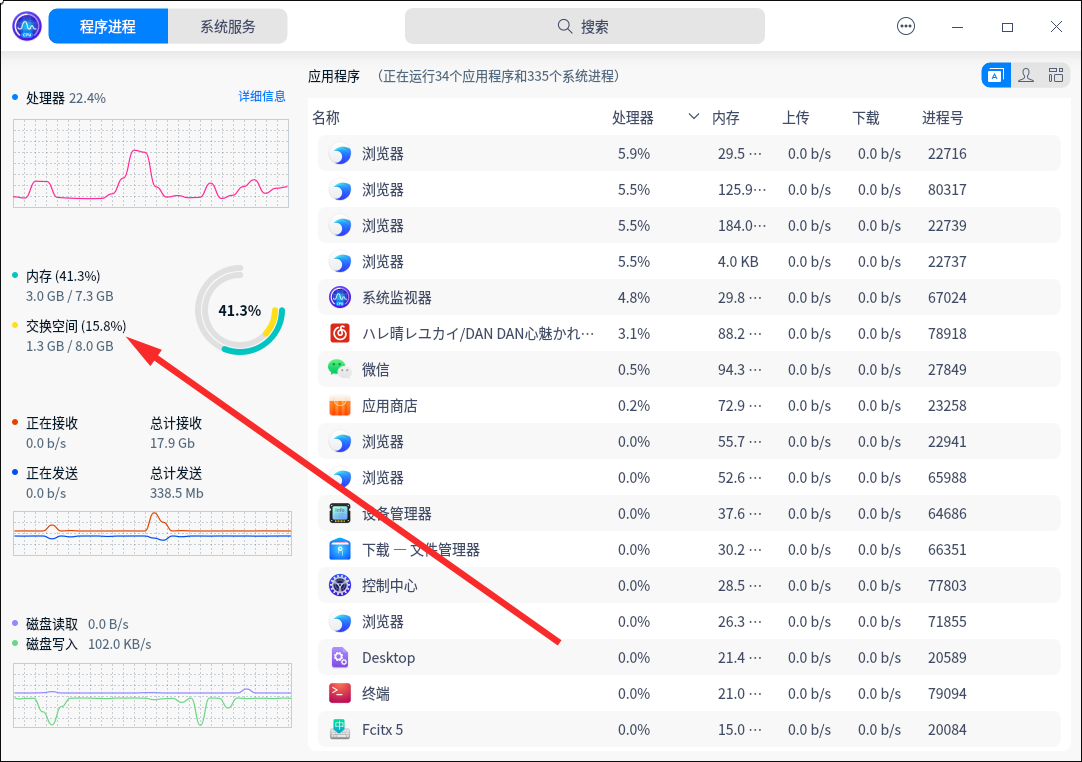
Task: Show my processes filter icon
Action: coord(1026,75)
